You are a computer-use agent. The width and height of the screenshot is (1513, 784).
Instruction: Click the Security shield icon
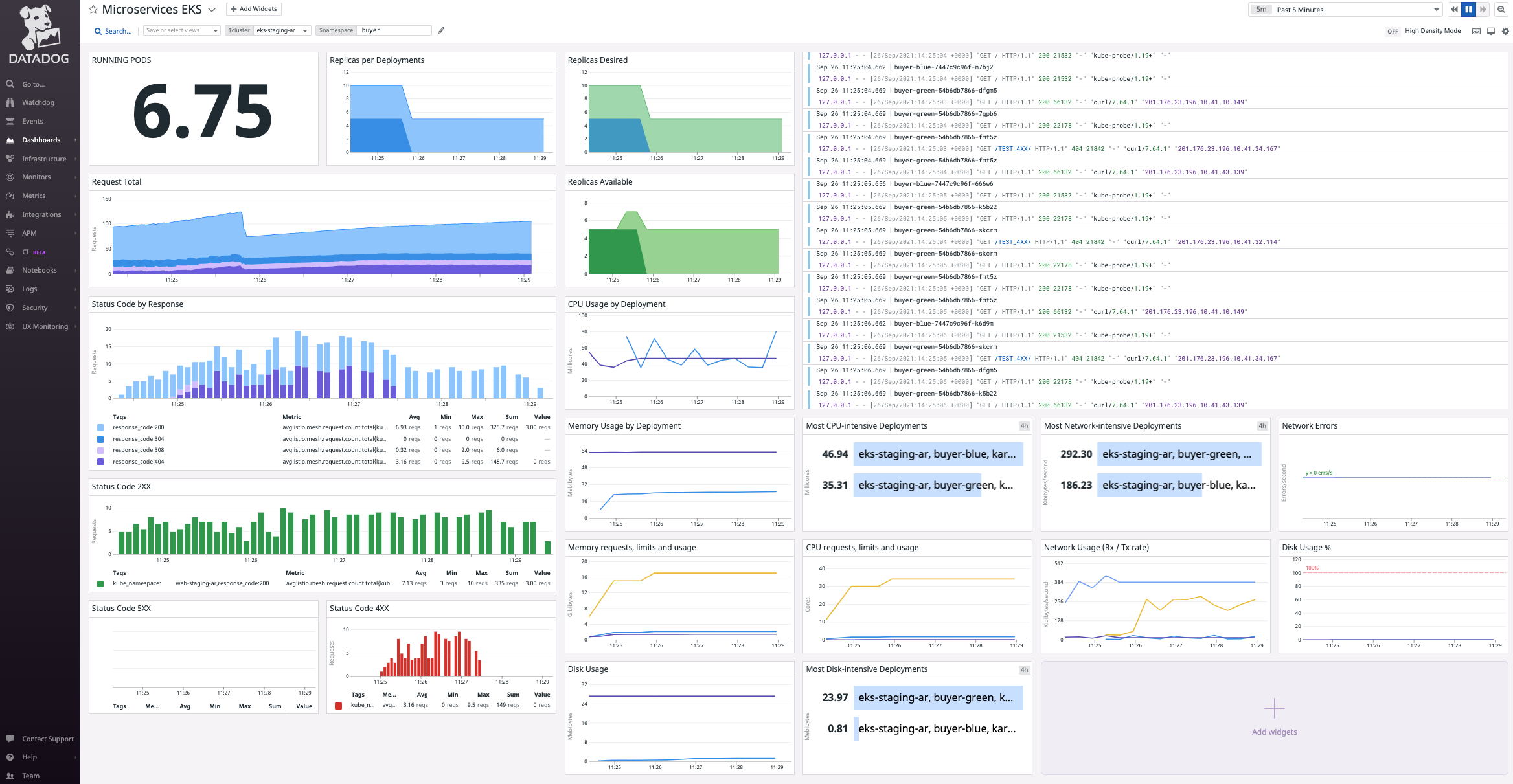point(10,308)
